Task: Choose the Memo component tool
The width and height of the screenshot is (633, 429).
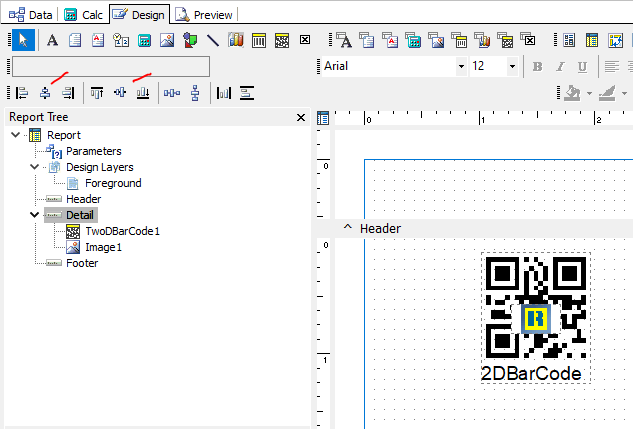Action: pyautogui.click(x=75, y=40)
